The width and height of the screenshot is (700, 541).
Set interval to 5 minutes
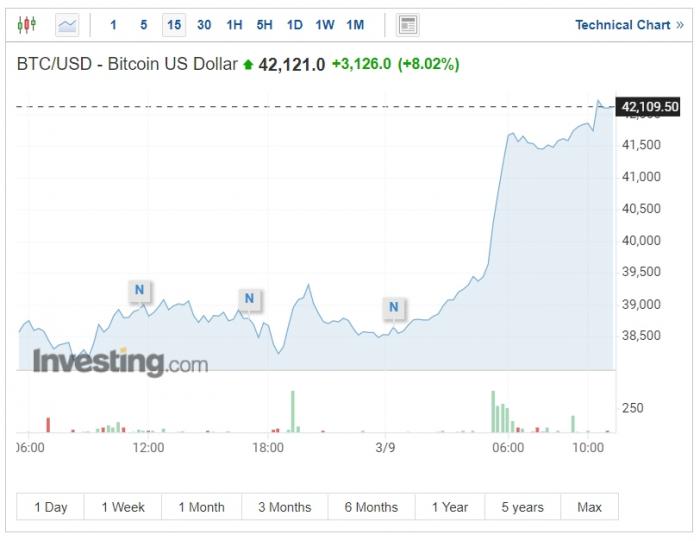click(144, 25)
